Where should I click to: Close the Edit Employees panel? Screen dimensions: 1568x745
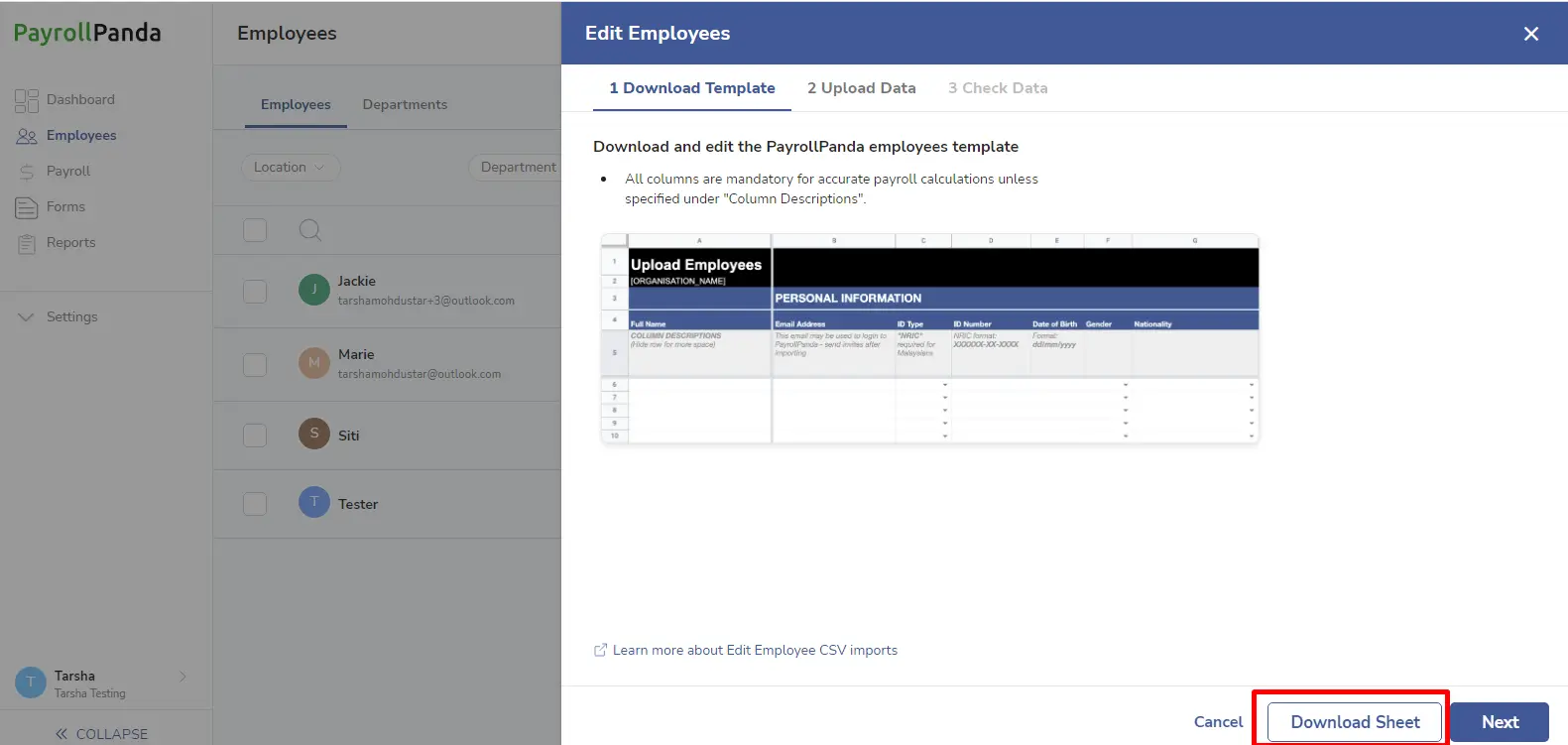point(1531,34)
